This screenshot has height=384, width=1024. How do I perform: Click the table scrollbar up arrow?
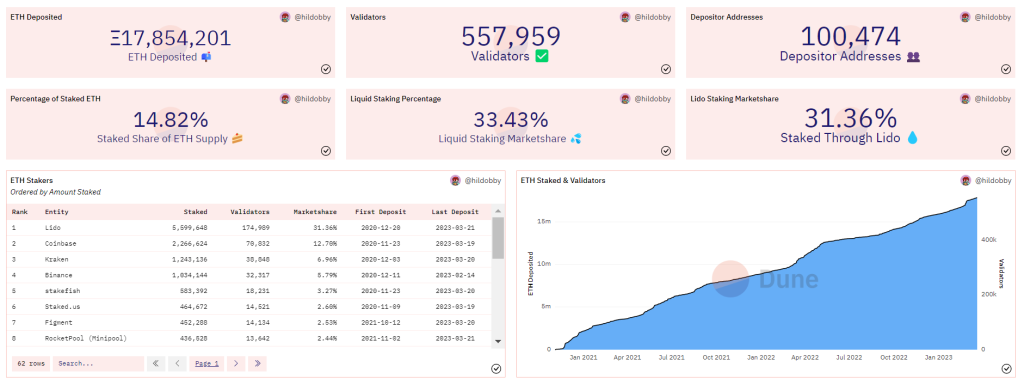(x=498, y=212)
